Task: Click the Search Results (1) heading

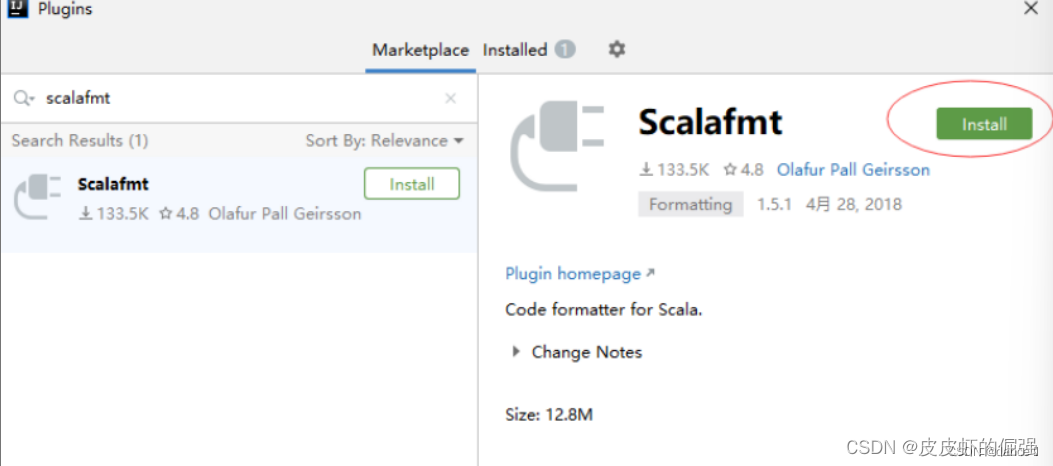Action: [x=80, y=141]
